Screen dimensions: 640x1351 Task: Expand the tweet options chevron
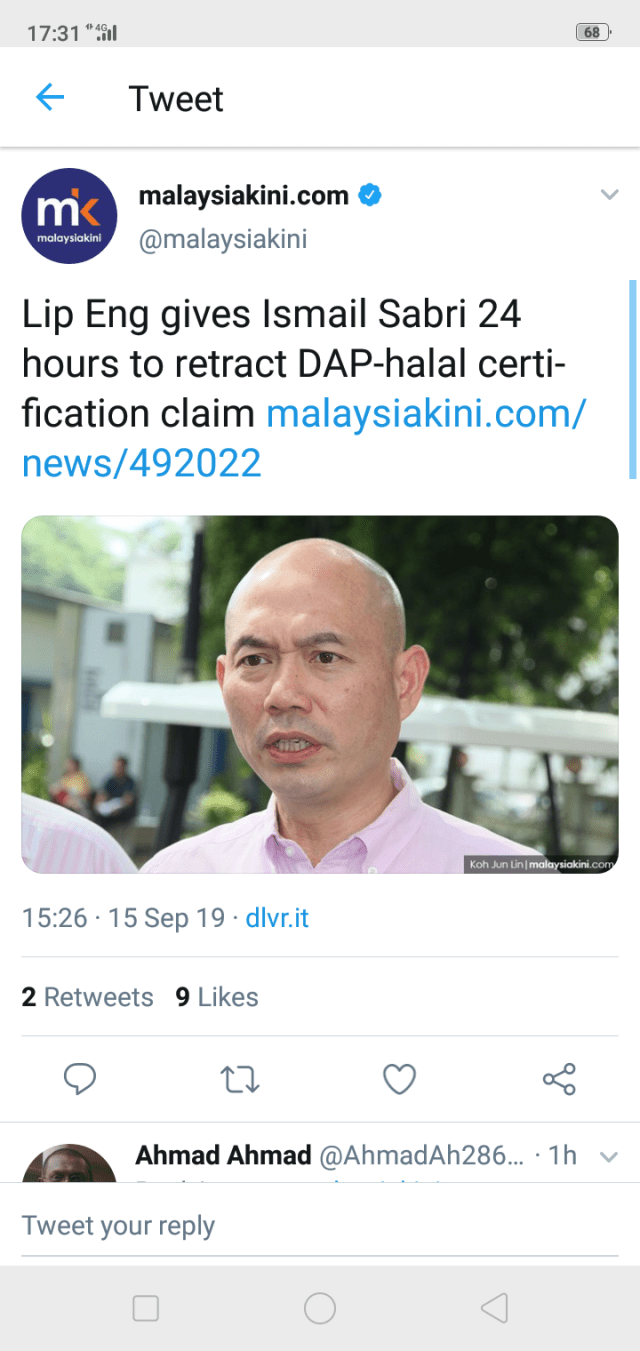click(x=609, y=195)
